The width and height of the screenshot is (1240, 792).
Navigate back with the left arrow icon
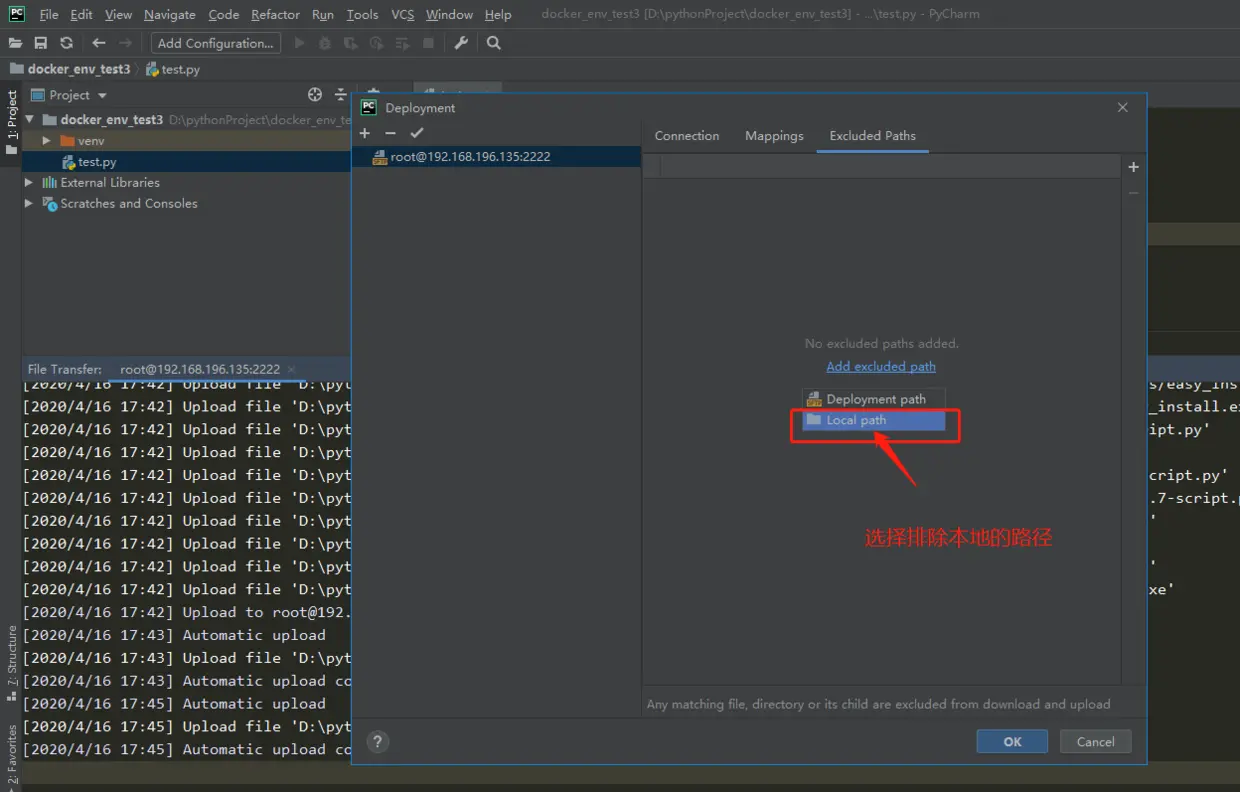98,43
